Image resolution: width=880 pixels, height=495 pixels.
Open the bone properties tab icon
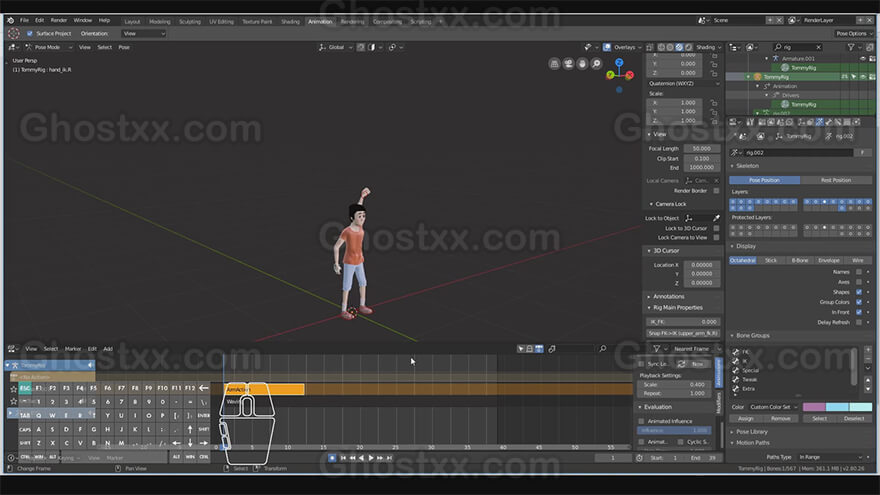[x=828, y=122]
